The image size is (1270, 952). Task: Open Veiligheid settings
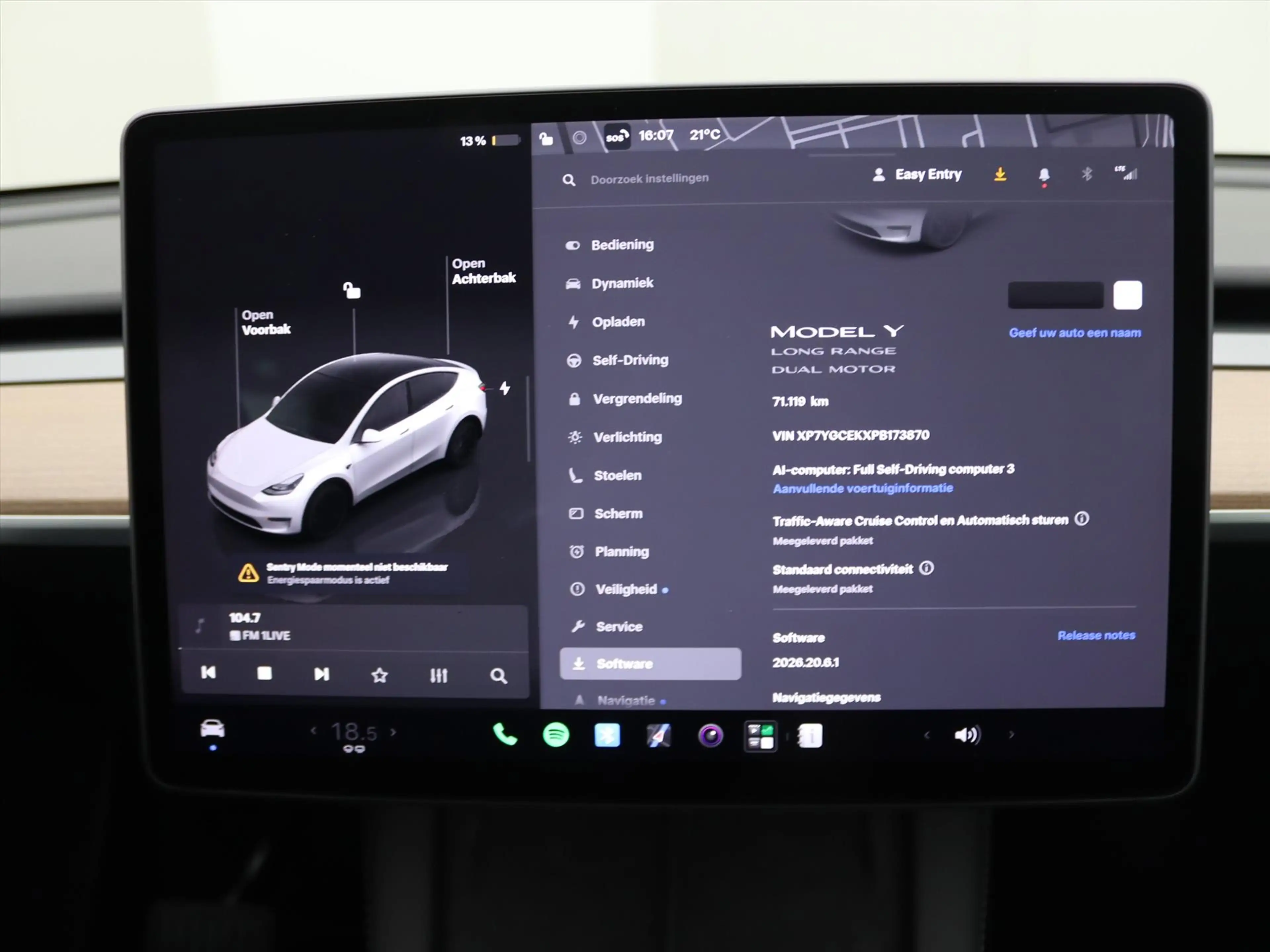(x=619, y=589)
